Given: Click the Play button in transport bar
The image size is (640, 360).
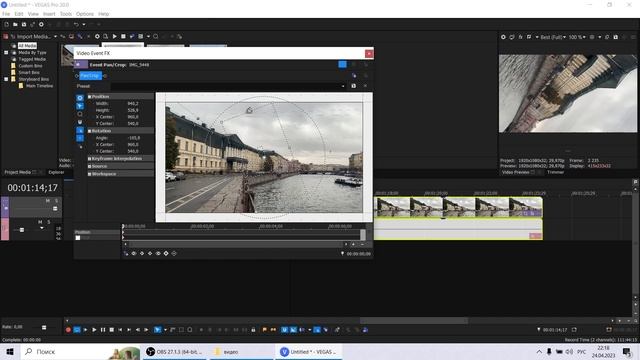Looking at the screenshot, I should coord(94,330).
